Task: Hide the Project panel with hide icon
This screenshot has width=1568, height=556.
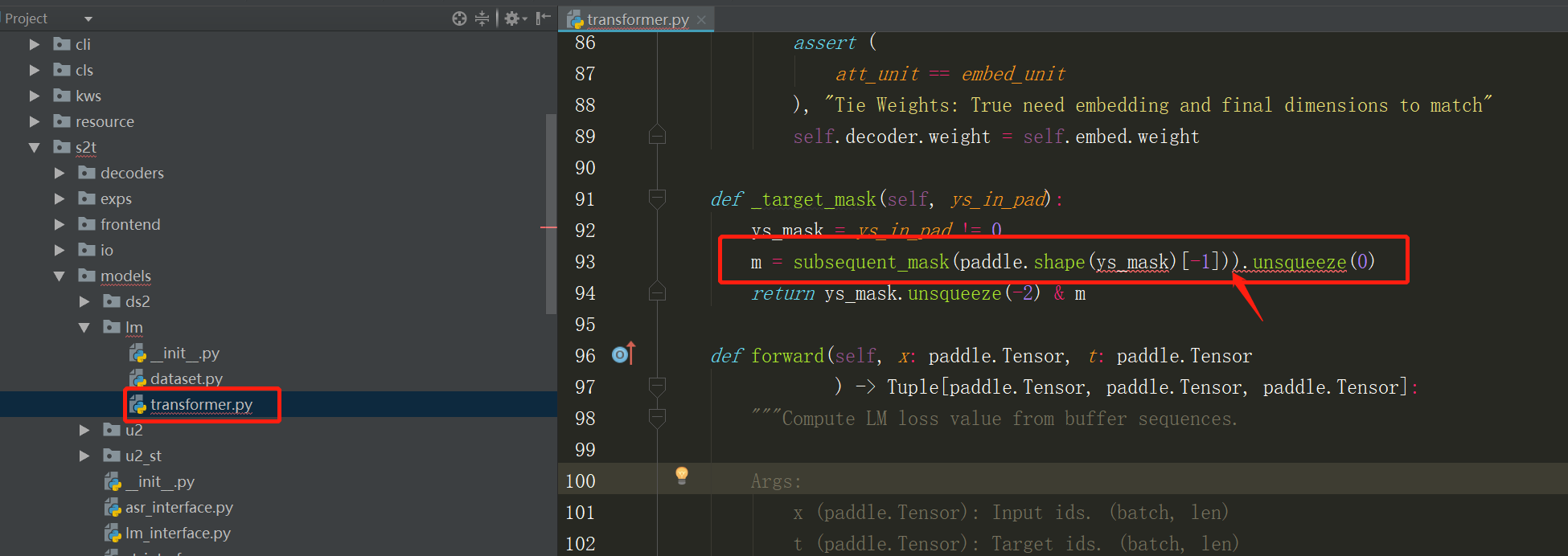Action: [x=544, y=18]
